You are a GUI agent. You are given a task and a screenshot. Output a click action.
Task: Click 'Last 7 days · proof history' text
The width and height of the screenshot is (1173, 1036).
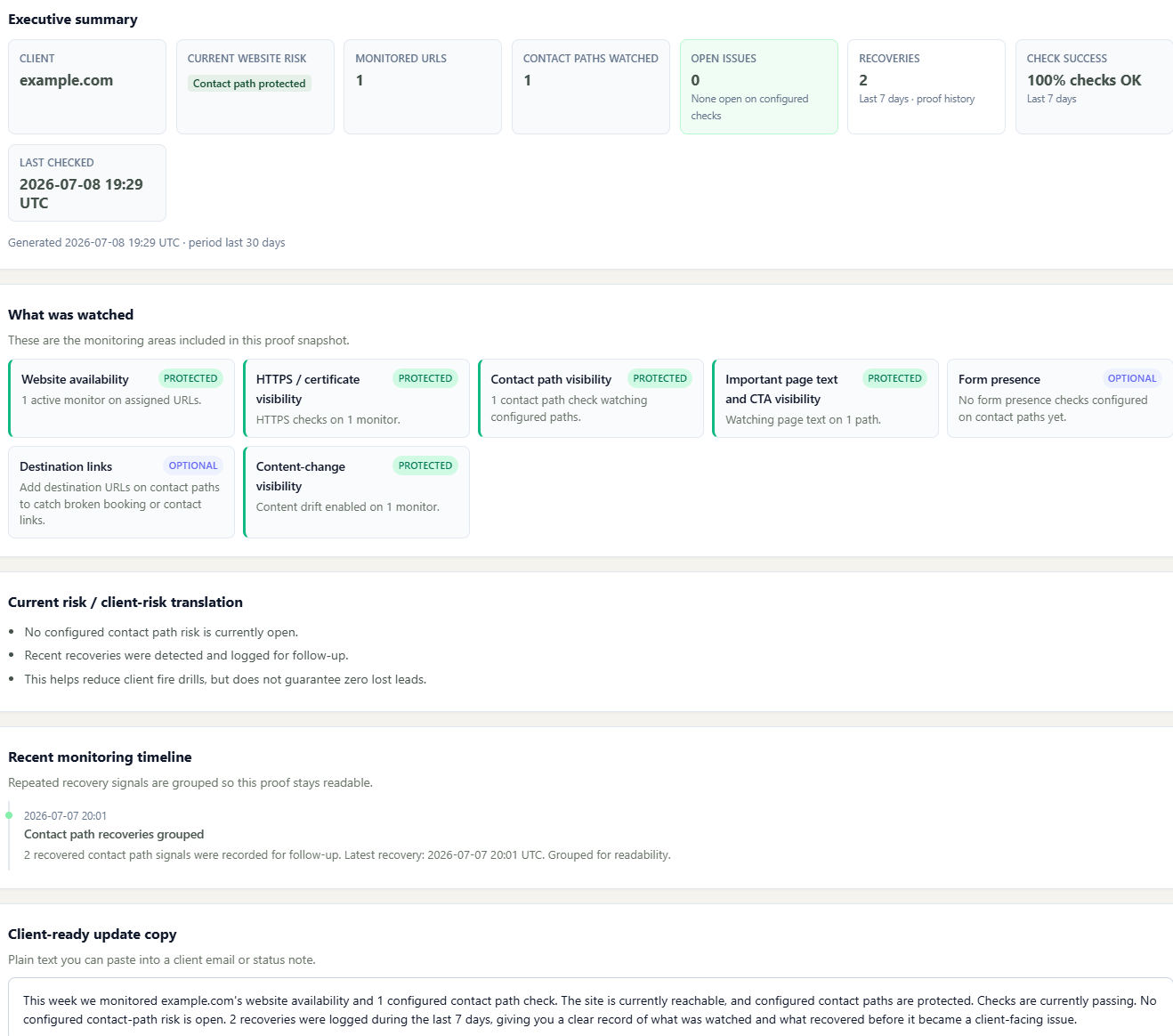tap(917, 99)
